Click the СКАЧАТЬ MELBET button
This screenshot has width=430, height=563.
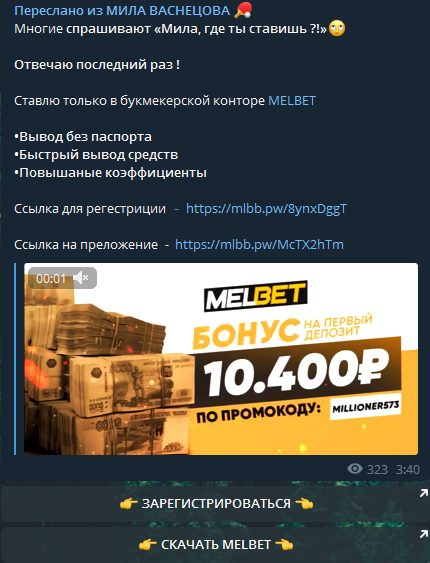(x=215, y=545)
